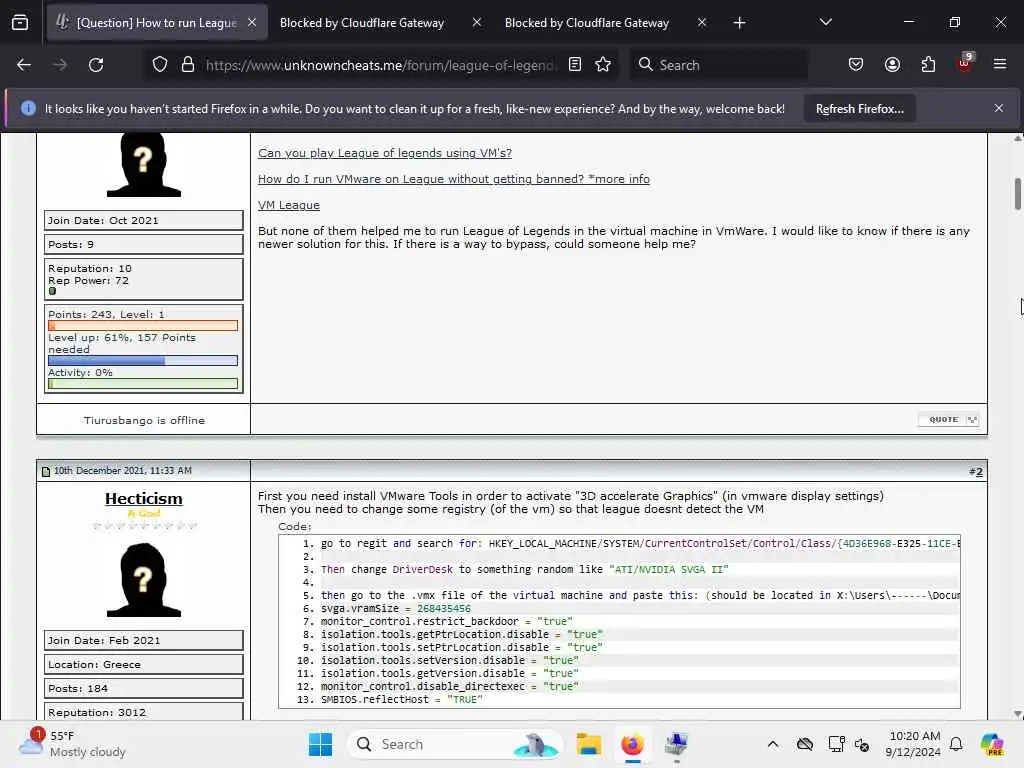Image resolution: width=1024 pixels, height=768 pixels.
Task: Click the Refresh Firefox button
Action: click(859, 109)
